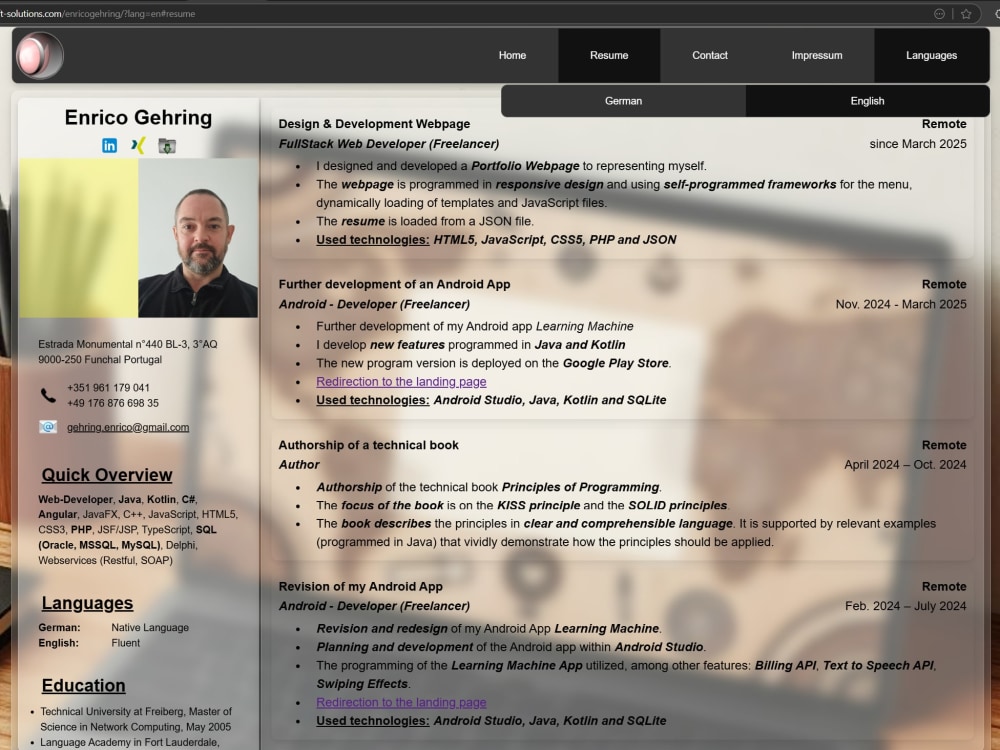Screen dimensions: 1000x750
Task: Click the round three-dot icon in address bar
Action: 939,13
